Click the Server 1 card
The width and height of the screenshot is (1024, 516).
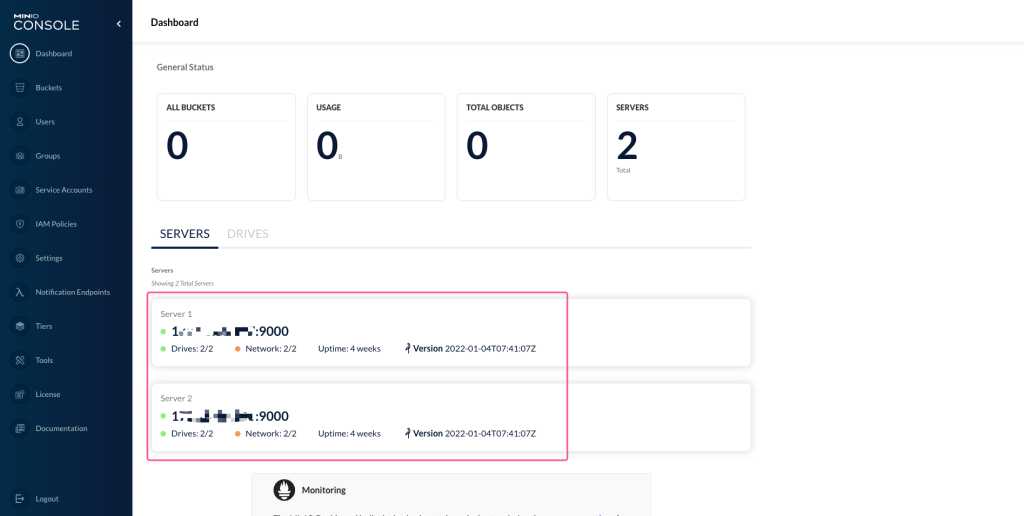pos(450,332)
